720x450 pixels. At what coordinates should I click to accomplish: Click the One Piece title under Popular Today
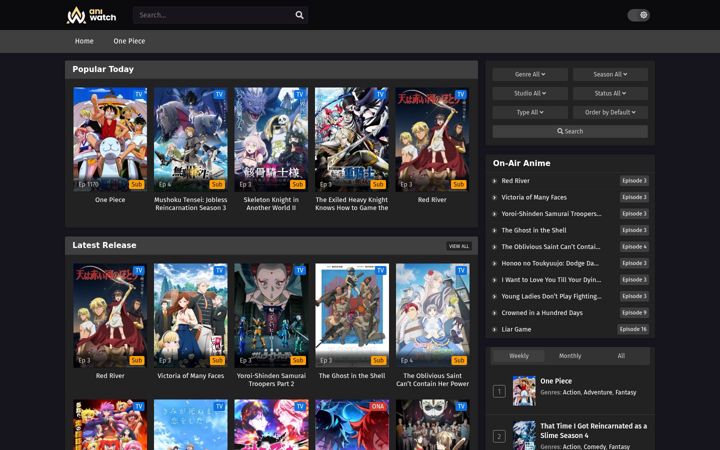[x=110, y=200]
